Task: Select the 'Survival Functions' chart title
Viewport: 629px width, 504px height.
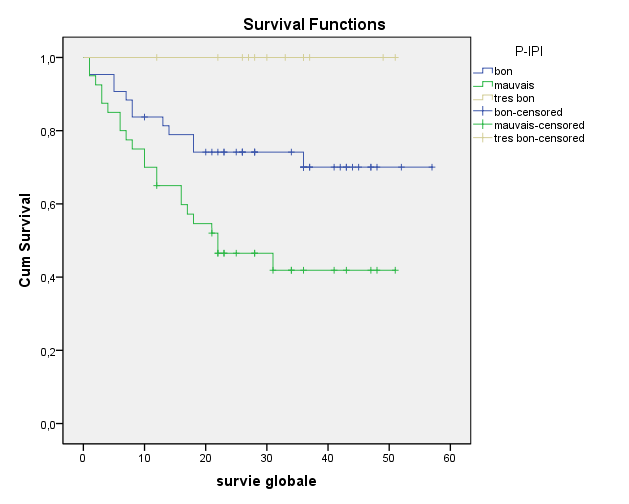Action: click(314, 24)
